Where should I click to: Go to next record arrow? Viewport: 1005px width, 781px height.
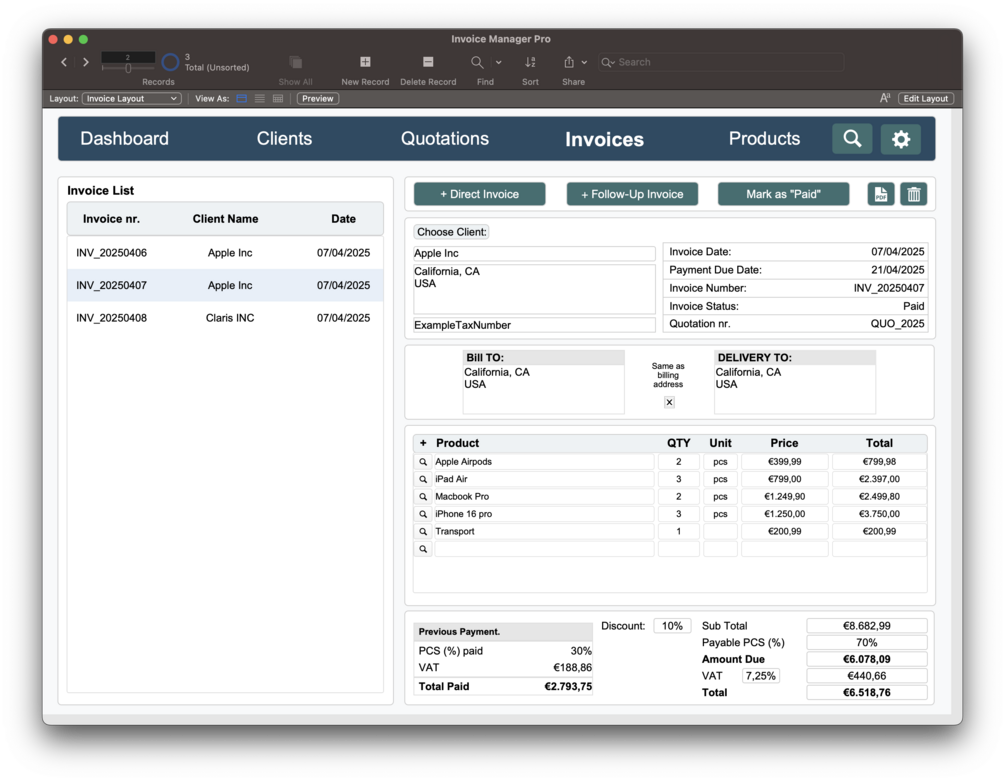86,62
